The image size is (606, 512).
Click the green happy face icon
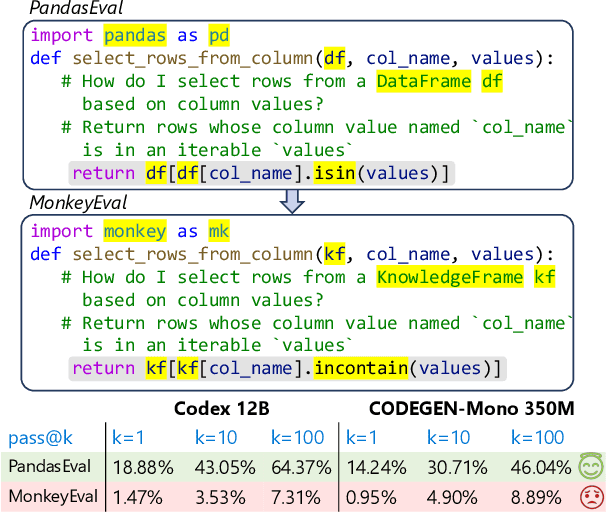pos(587,467)
